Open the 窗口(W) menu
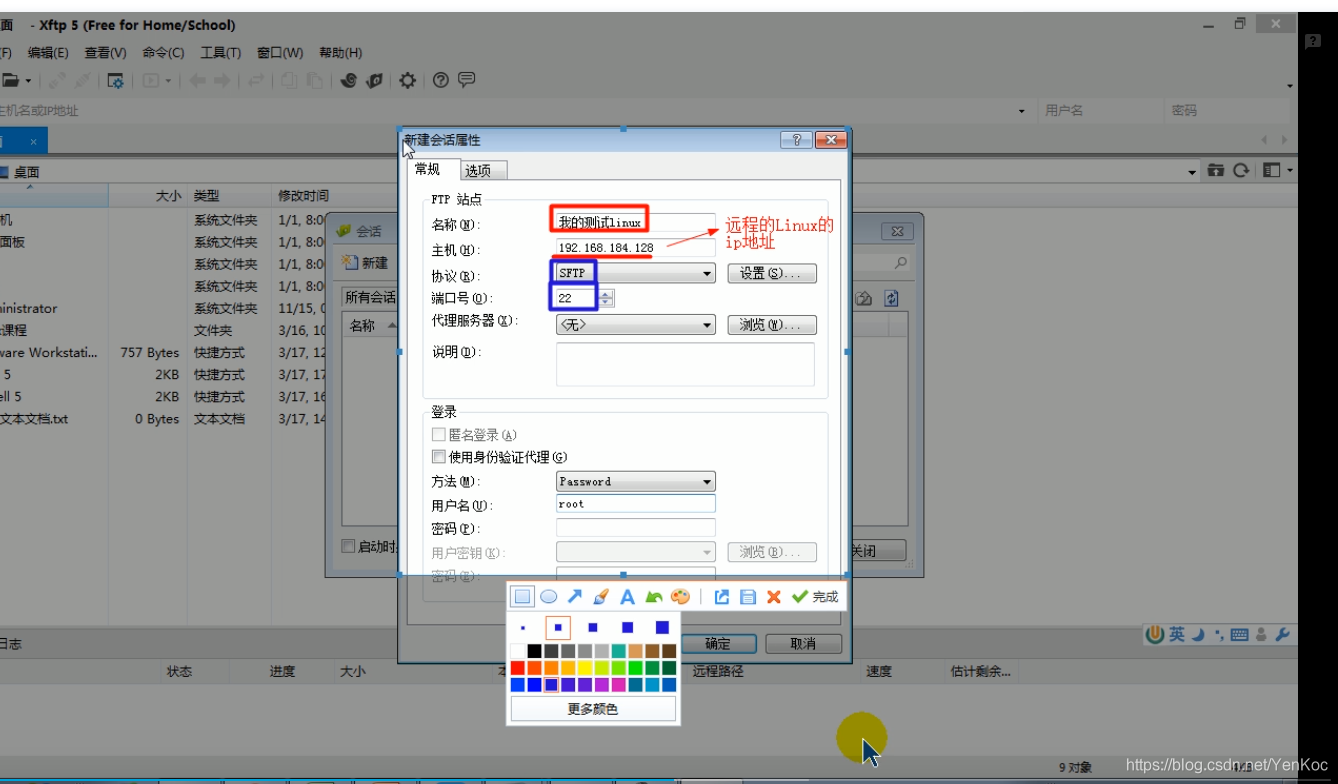Screen dimensions: 1338x784 [x=280, y=53]
